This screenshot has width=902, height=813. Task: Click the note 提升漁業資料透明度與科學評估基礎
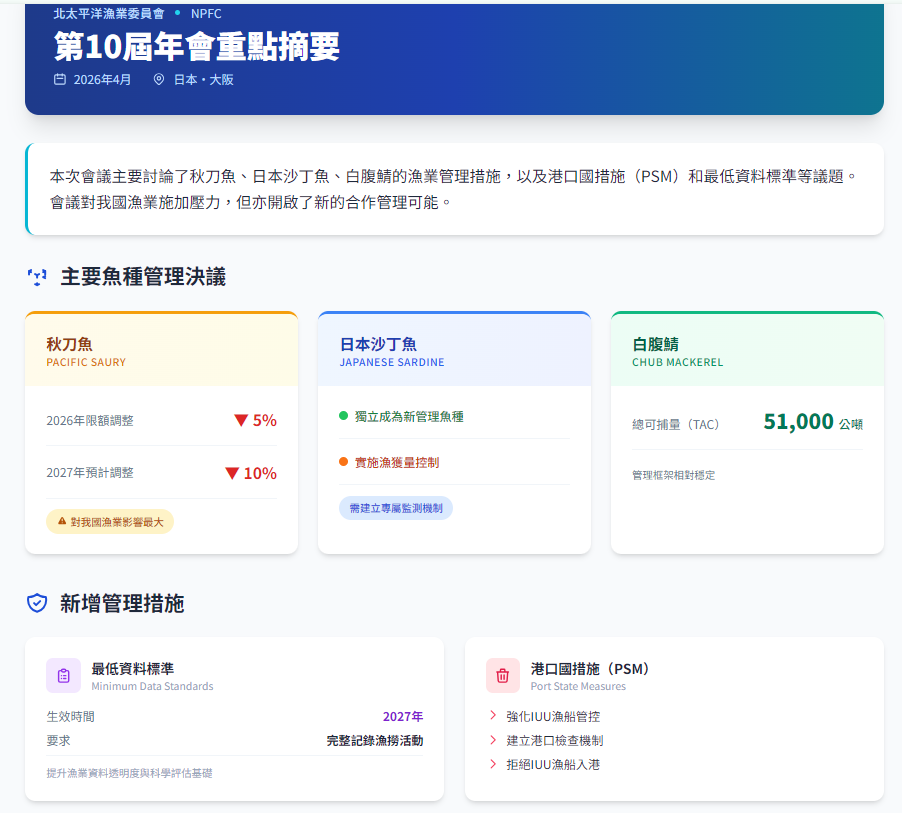pos(129,773)
